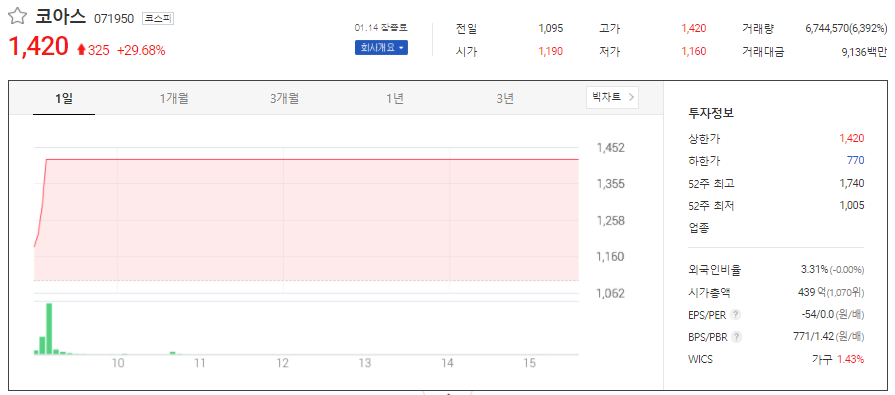
Task: Click the 저가 value 1,160
Action: 694,51
